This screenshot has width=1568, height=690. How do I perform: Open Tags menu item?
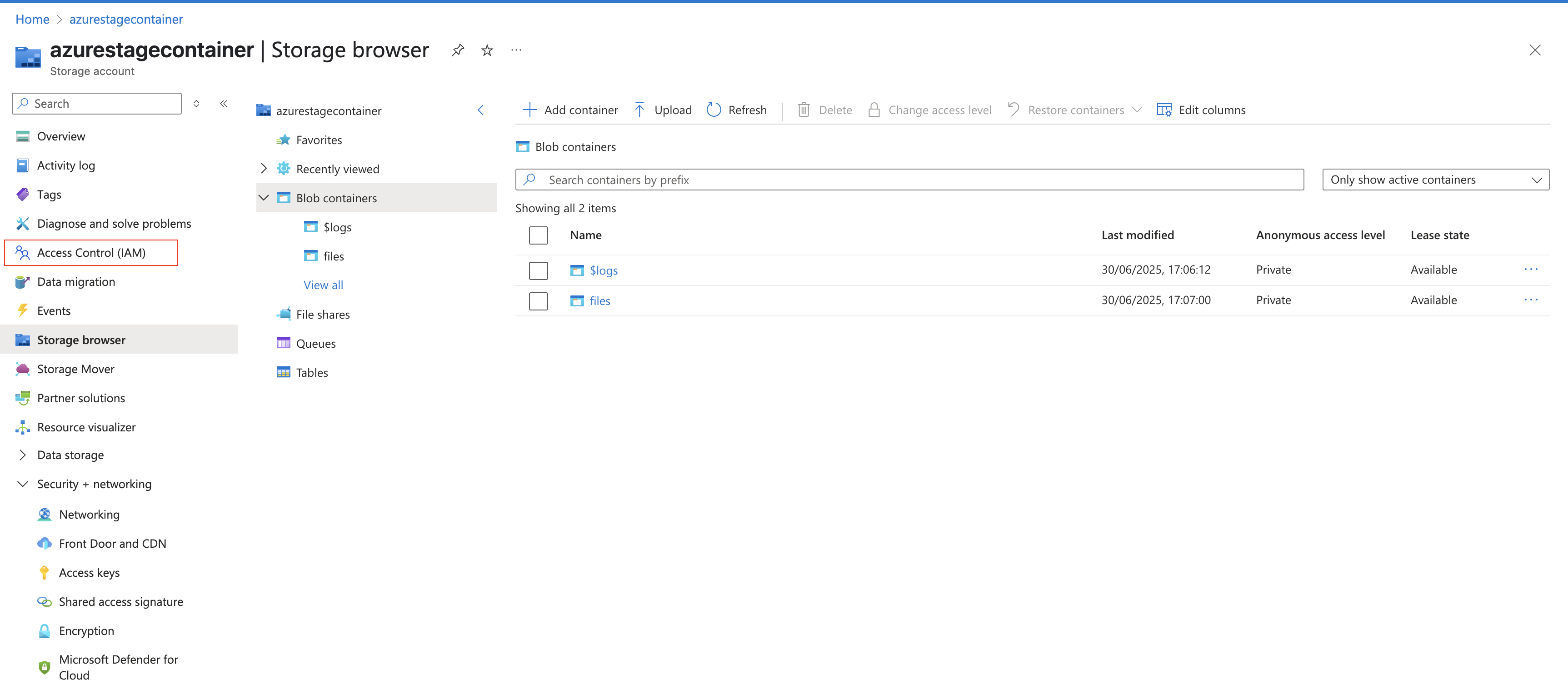49,194
